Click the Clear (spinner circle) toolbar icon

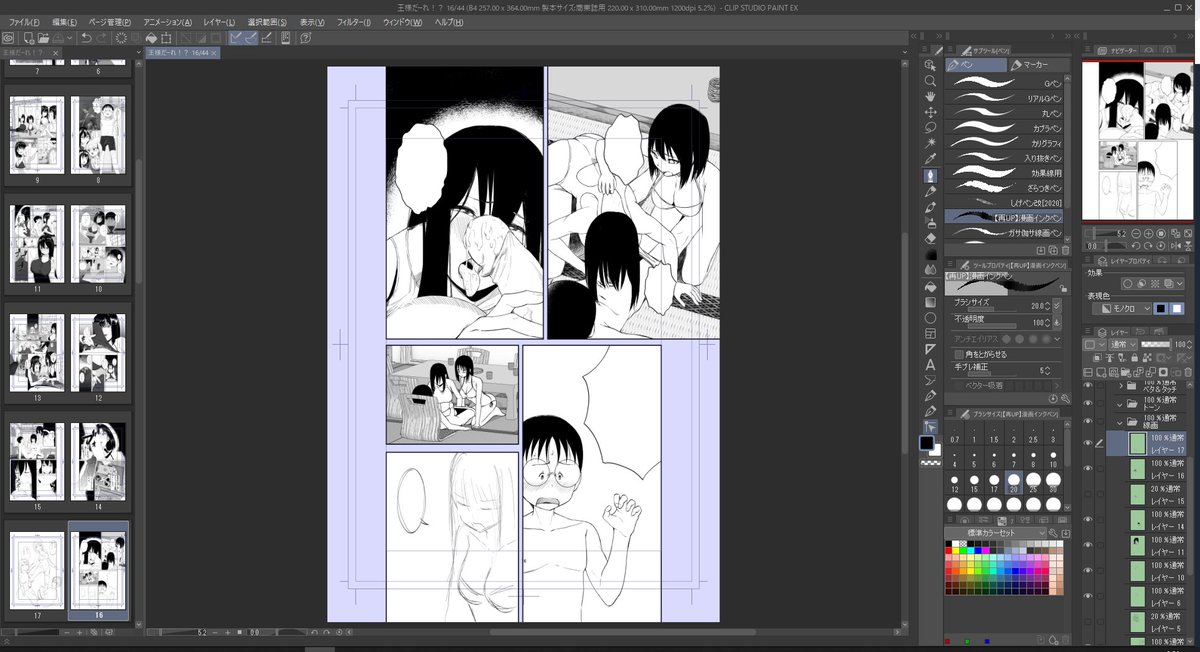122,38
